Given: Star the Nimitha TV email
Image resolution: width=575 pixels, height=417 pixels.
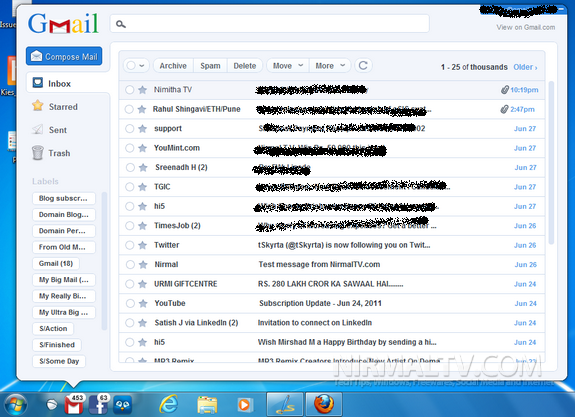Looking at the screenshot, I should pos(142,90).
